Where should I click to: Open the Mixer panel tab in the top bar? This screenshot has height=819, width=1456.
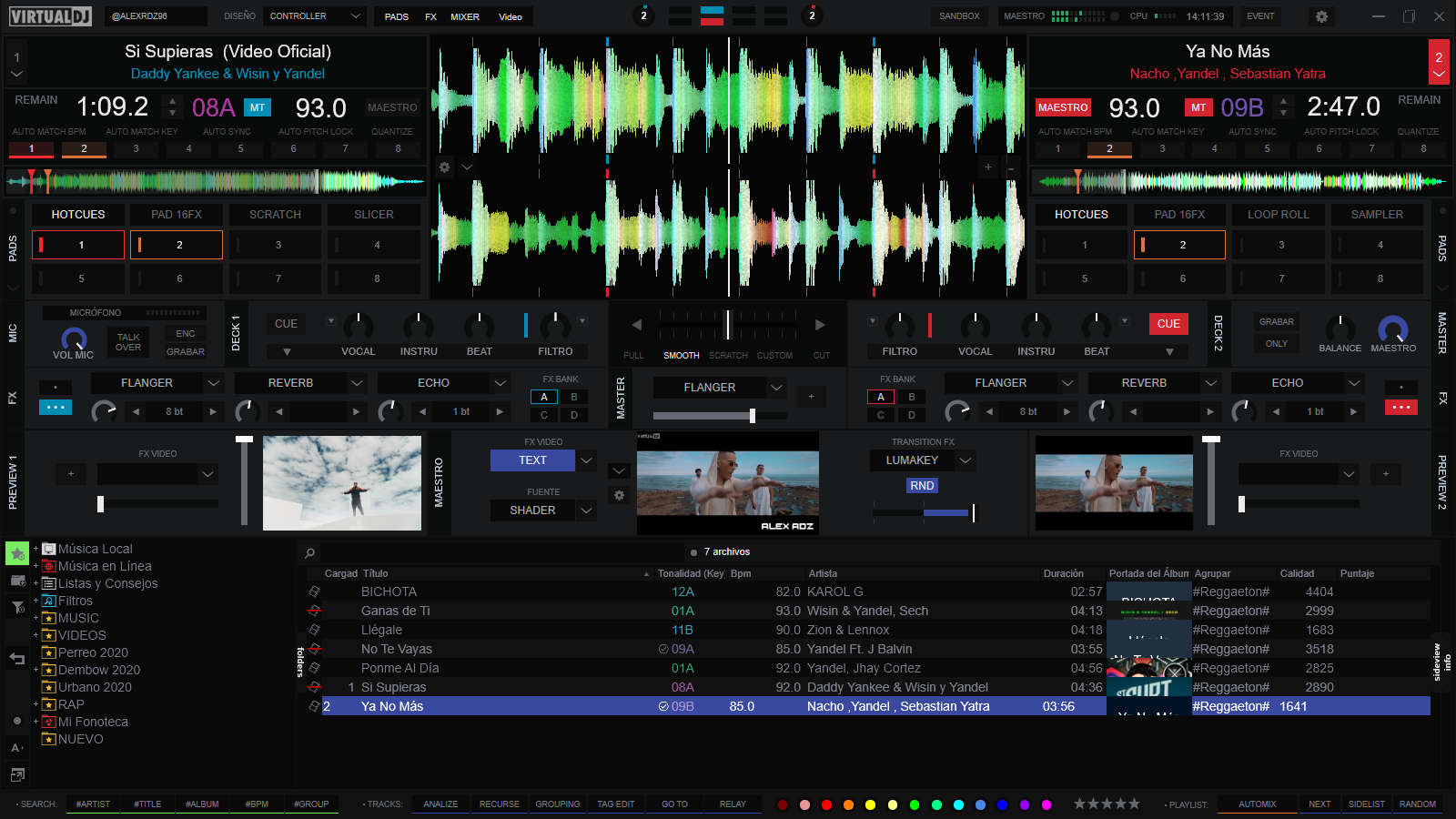tap(464, 16)
